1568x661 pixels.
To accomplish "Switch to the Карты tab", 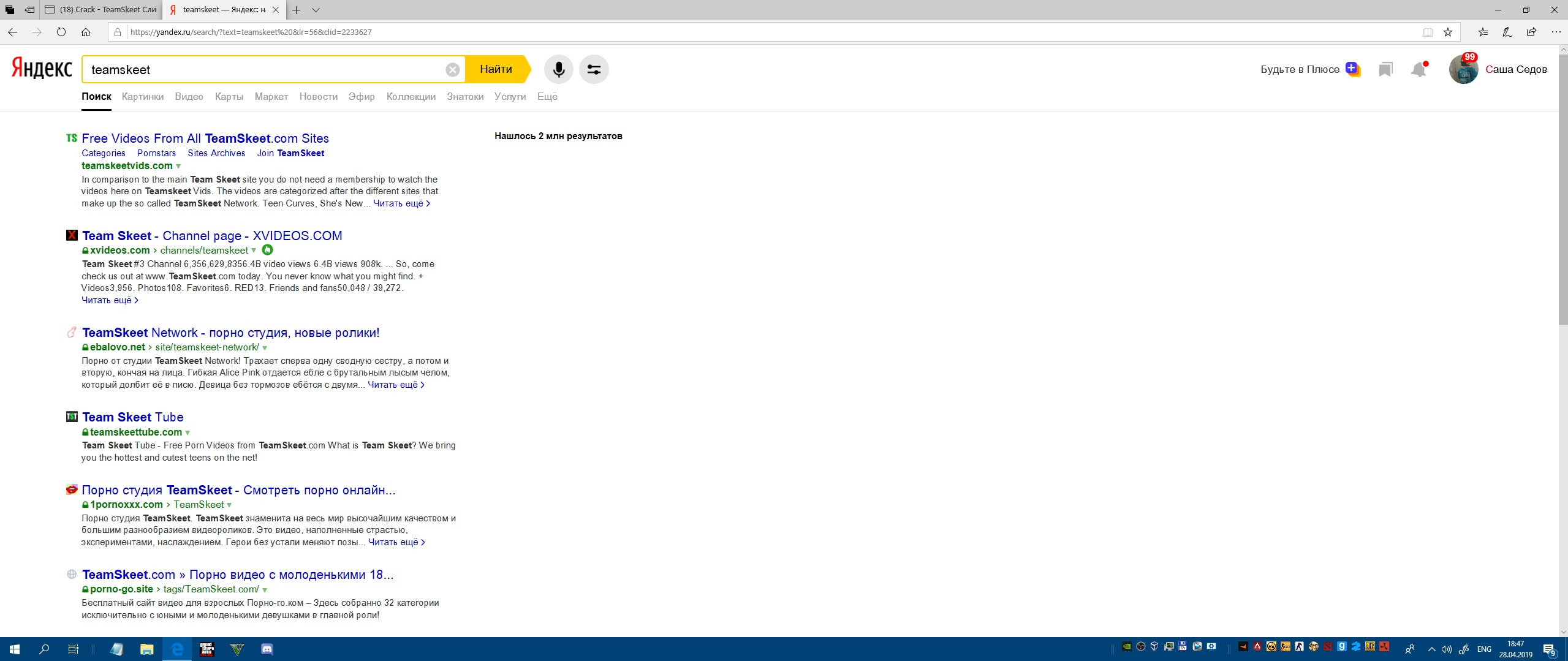I will click(229, 96).
